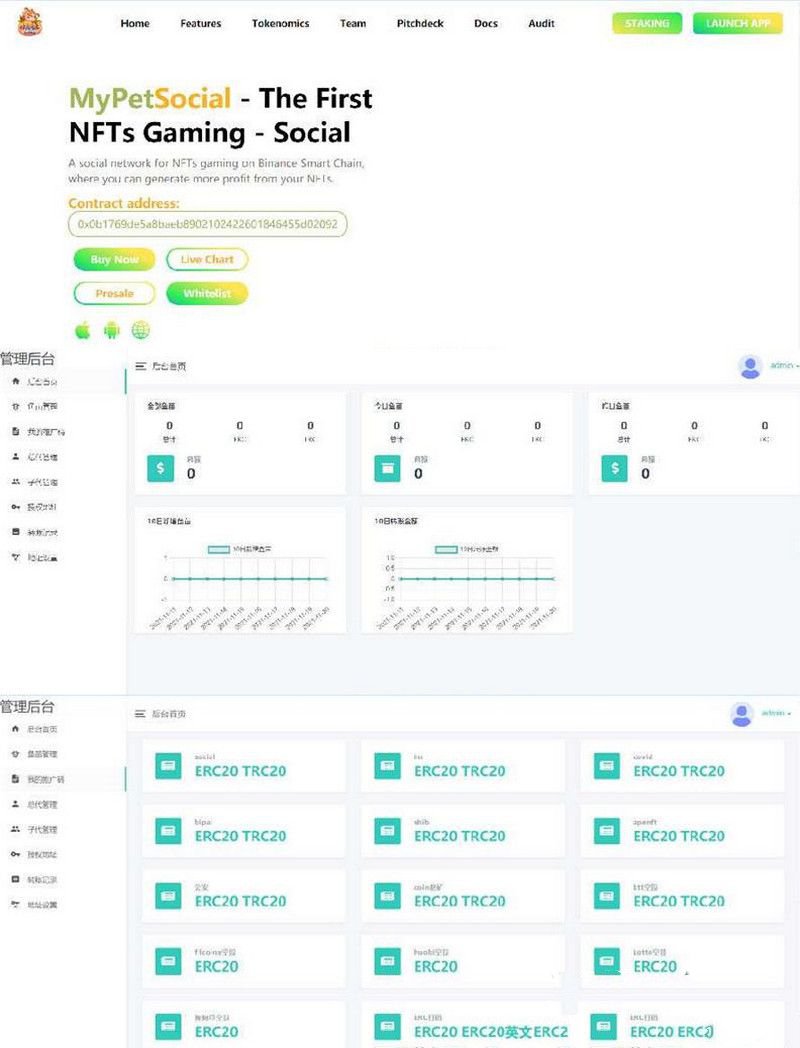This screenshot has height=1048, width=800.
Task: Select the "shib" card's teal icon
Action: coord(387,831)
